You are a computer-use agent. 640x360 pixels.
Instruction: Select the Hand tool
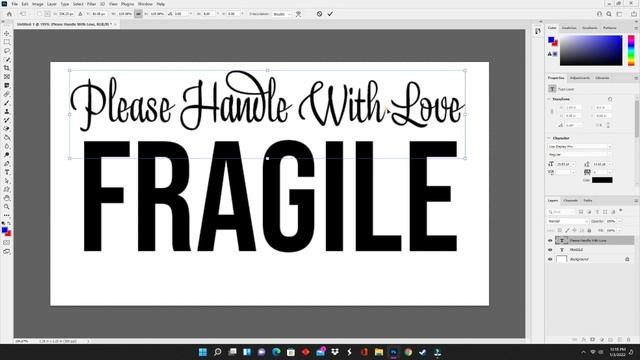click(x=7, y=198)
